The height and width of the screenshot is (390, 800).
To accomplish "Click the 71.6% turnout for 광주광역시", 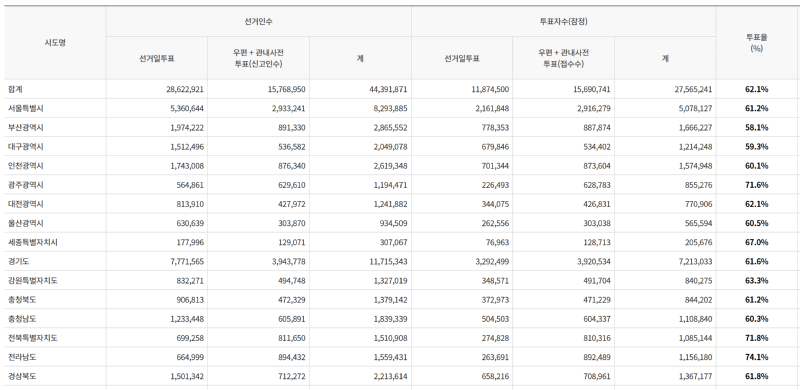I will click(x=757, y=185).
